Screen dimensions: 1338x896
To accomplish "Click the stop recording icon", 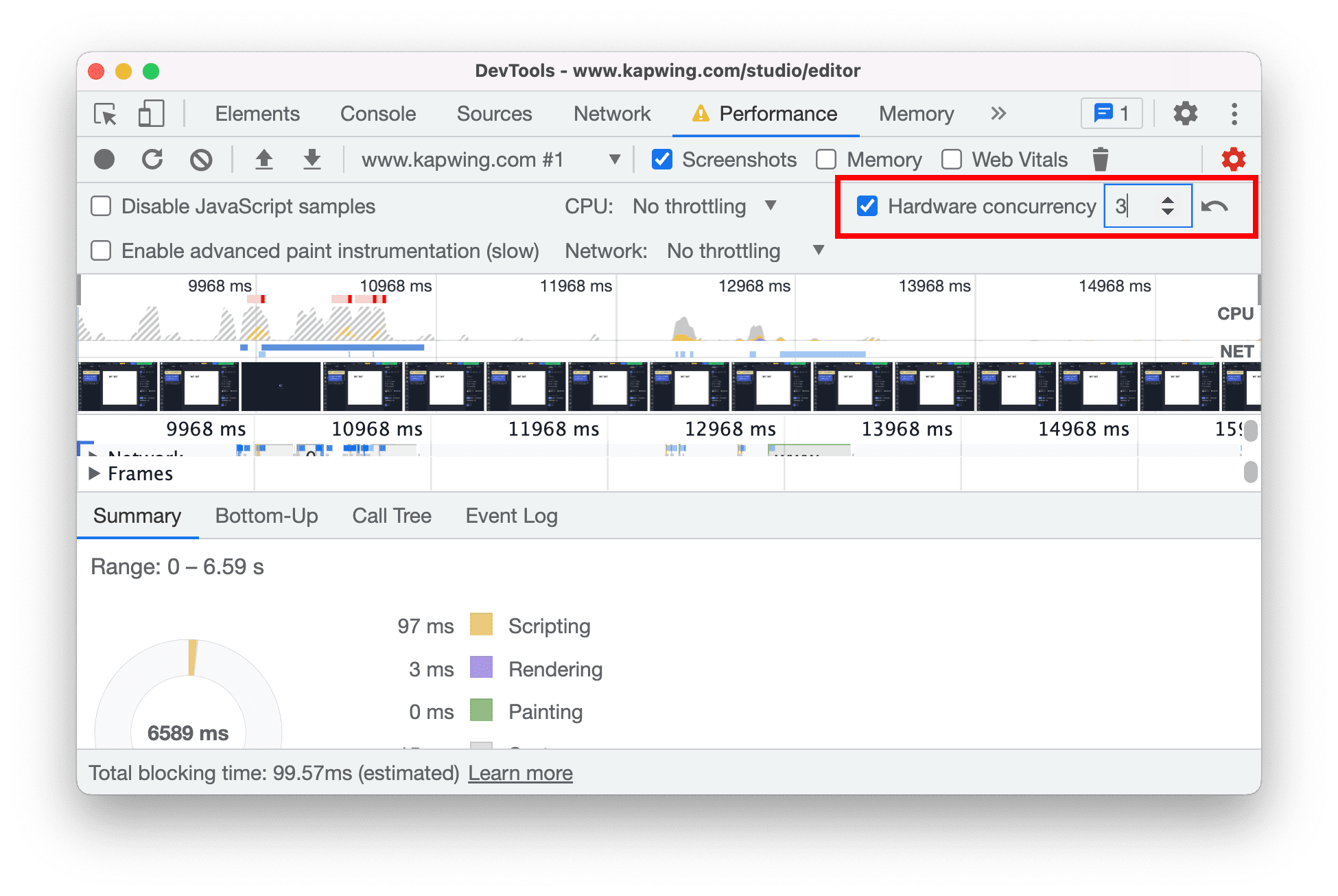I will pos(104,158).
